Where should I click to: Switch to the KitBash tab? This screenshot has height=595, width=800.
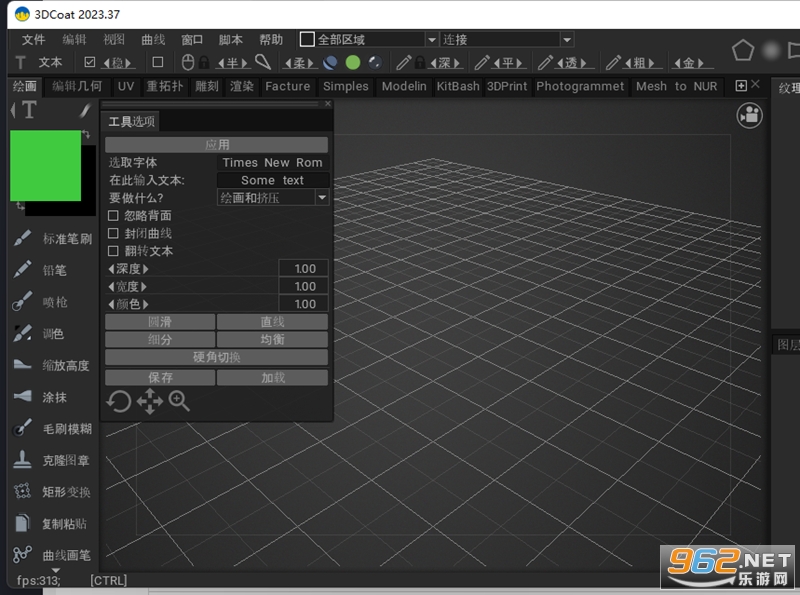458,86
